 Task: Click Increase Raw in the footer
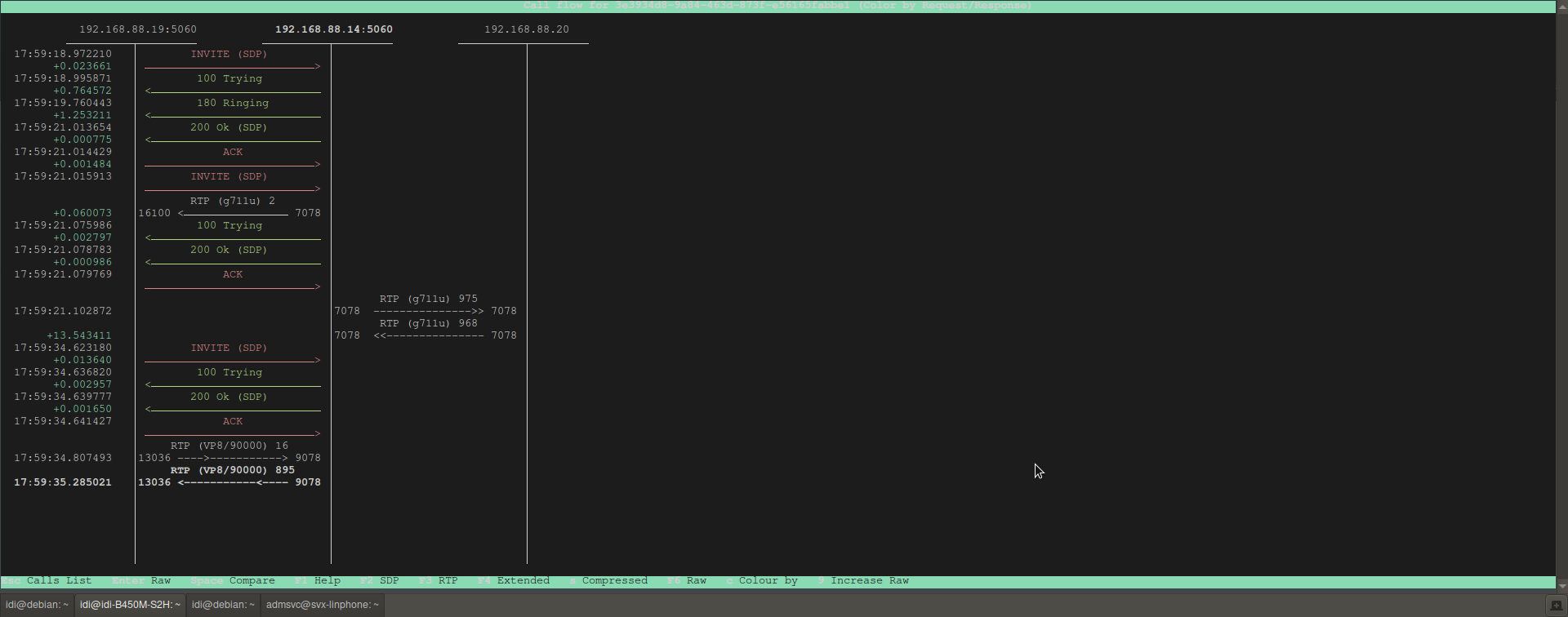[863, 581]
